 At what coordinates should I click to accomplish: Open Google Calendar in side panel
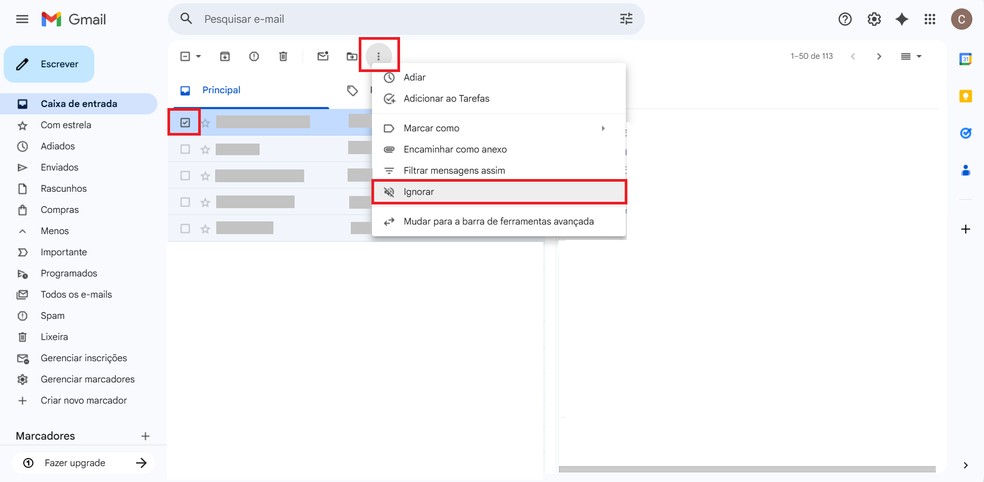[x=965, y=59]
